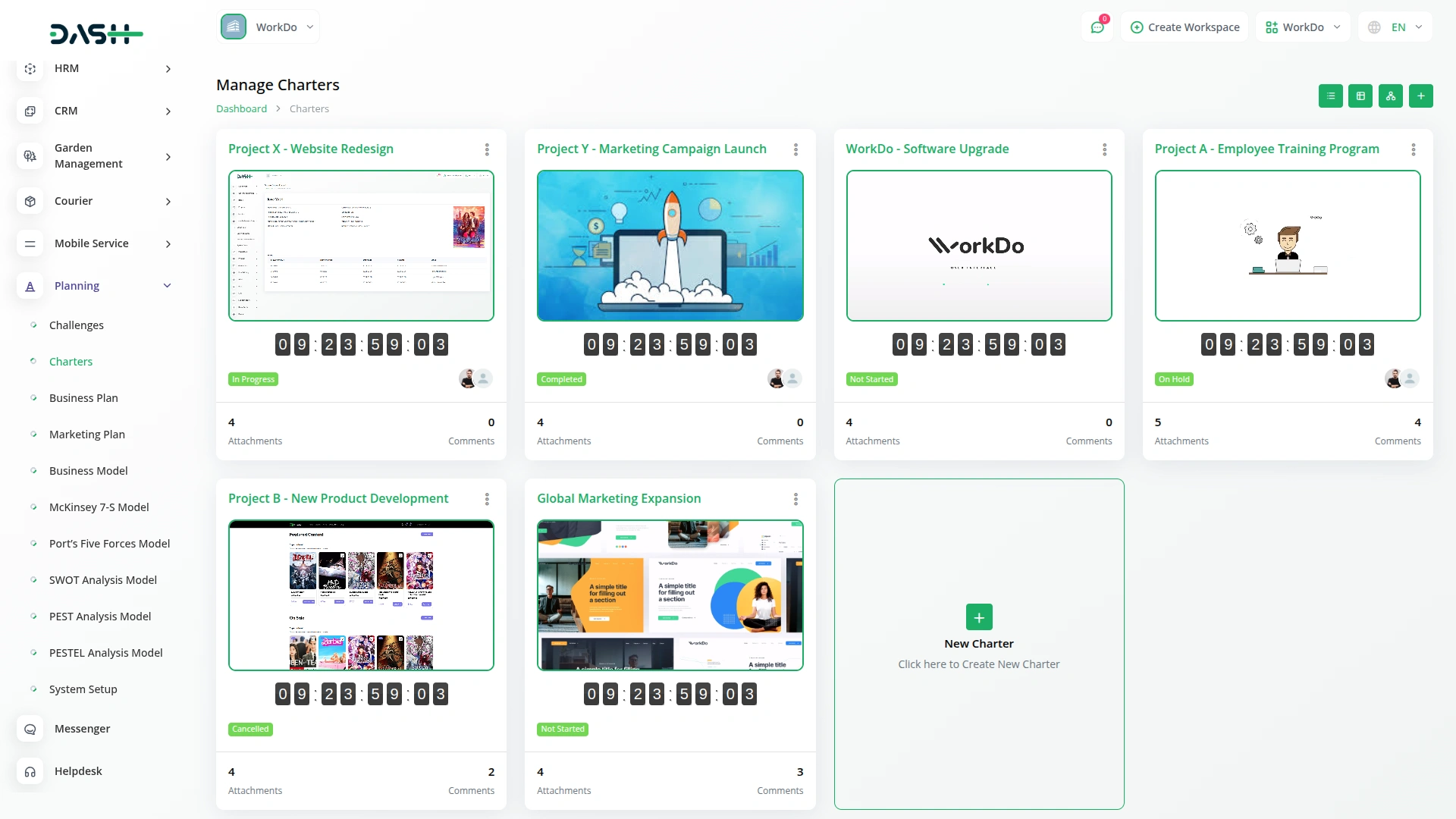Viewport: 1456px width, 819px height.
Task: Click the Messenger sidebar icon
Action: point(30,729)
